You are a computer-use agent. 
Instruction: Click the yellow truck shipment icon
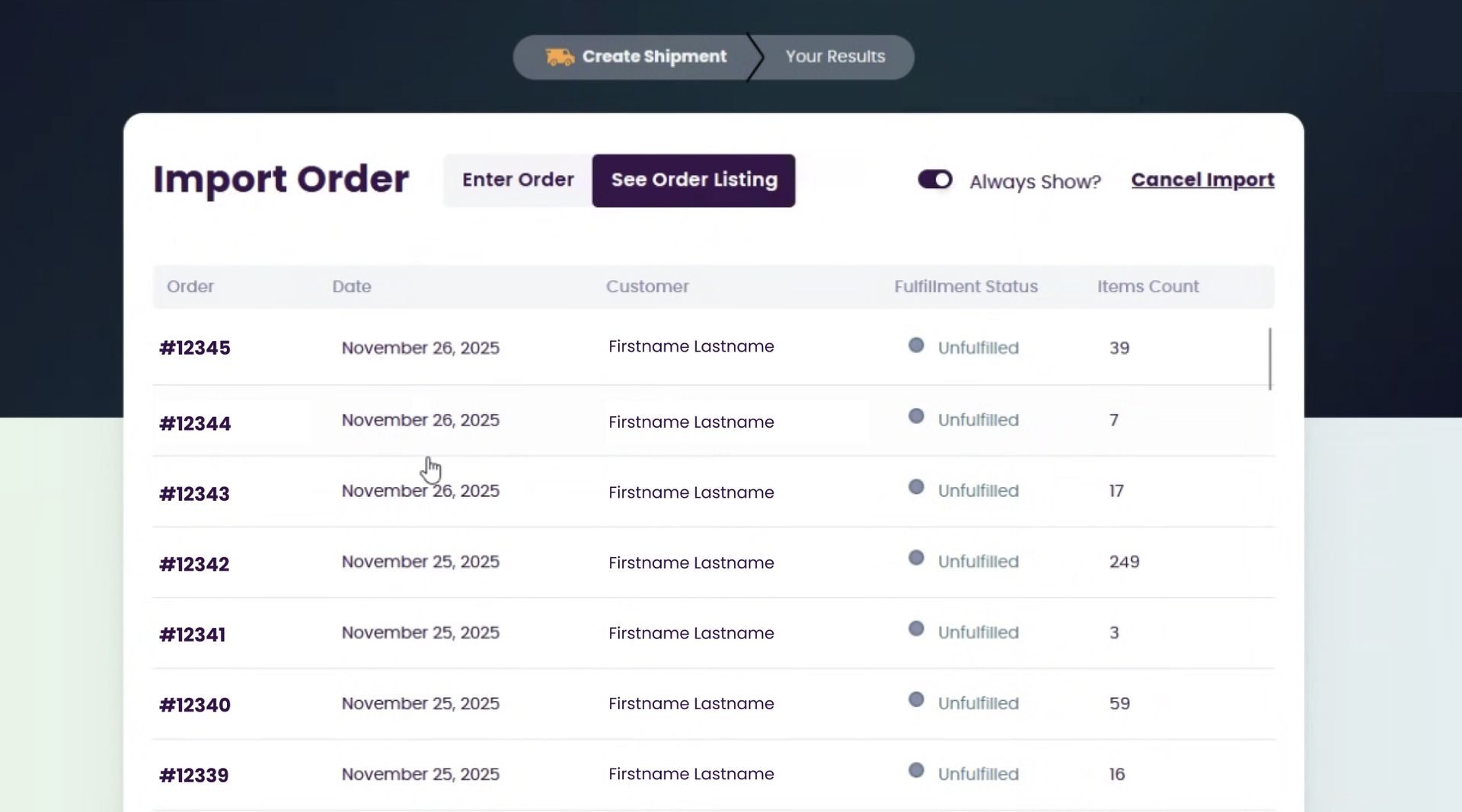tap(560, 56)
